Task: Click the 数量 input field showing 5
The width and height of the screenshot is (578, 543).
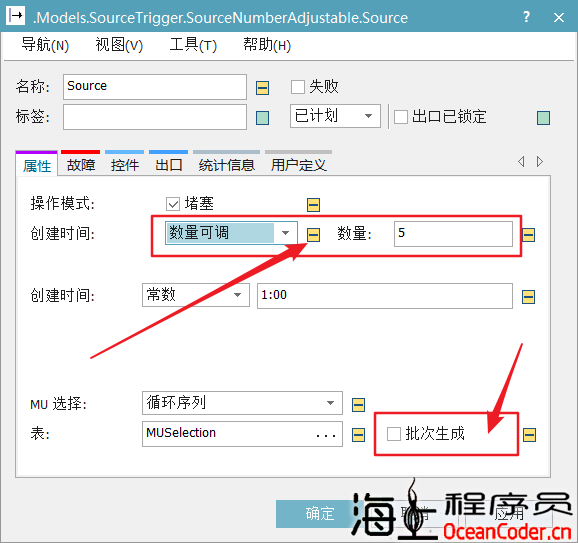Action: tap(453, 234)
